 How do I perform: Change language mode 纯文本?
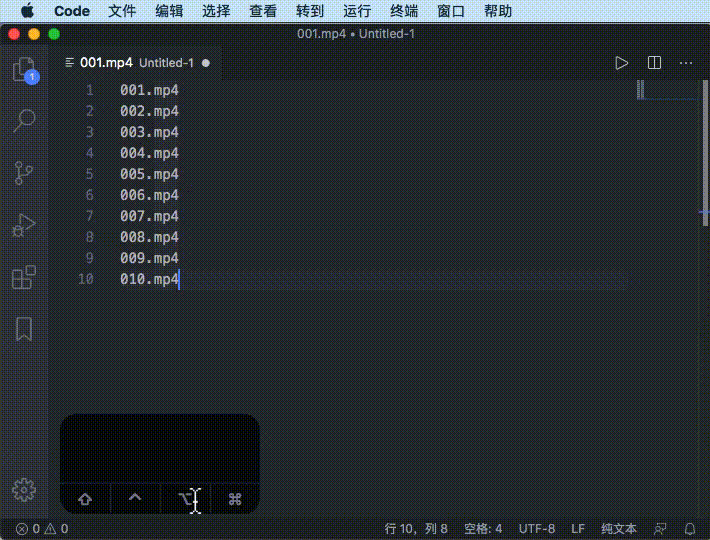pos(619,529)
